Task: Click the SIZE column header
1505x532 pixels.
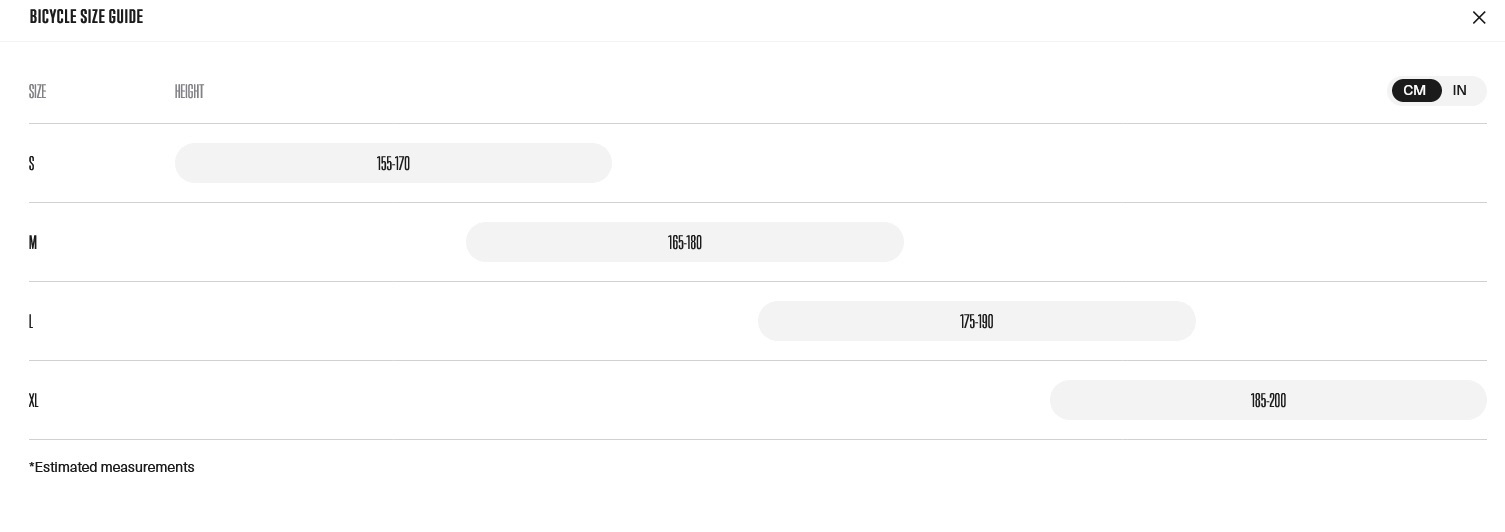Action: click(38, 91)
